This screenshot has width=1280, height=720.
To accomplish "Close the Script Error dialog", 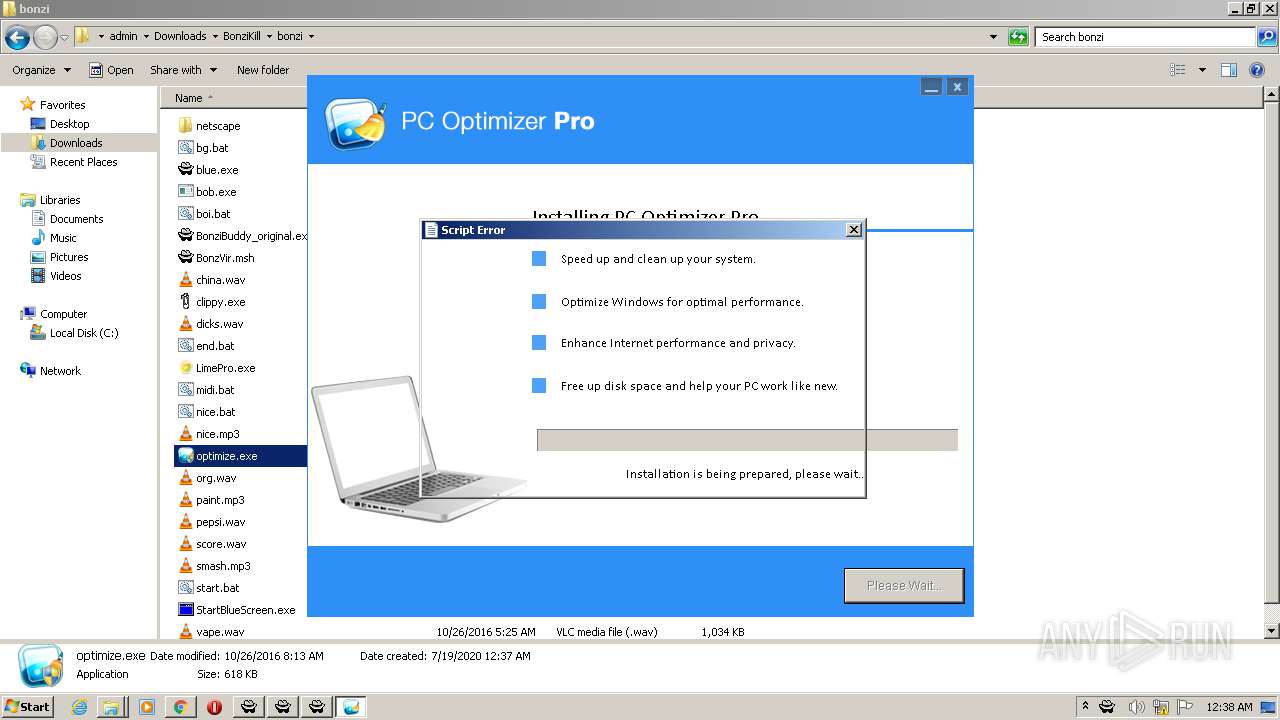I will point(853,230).
